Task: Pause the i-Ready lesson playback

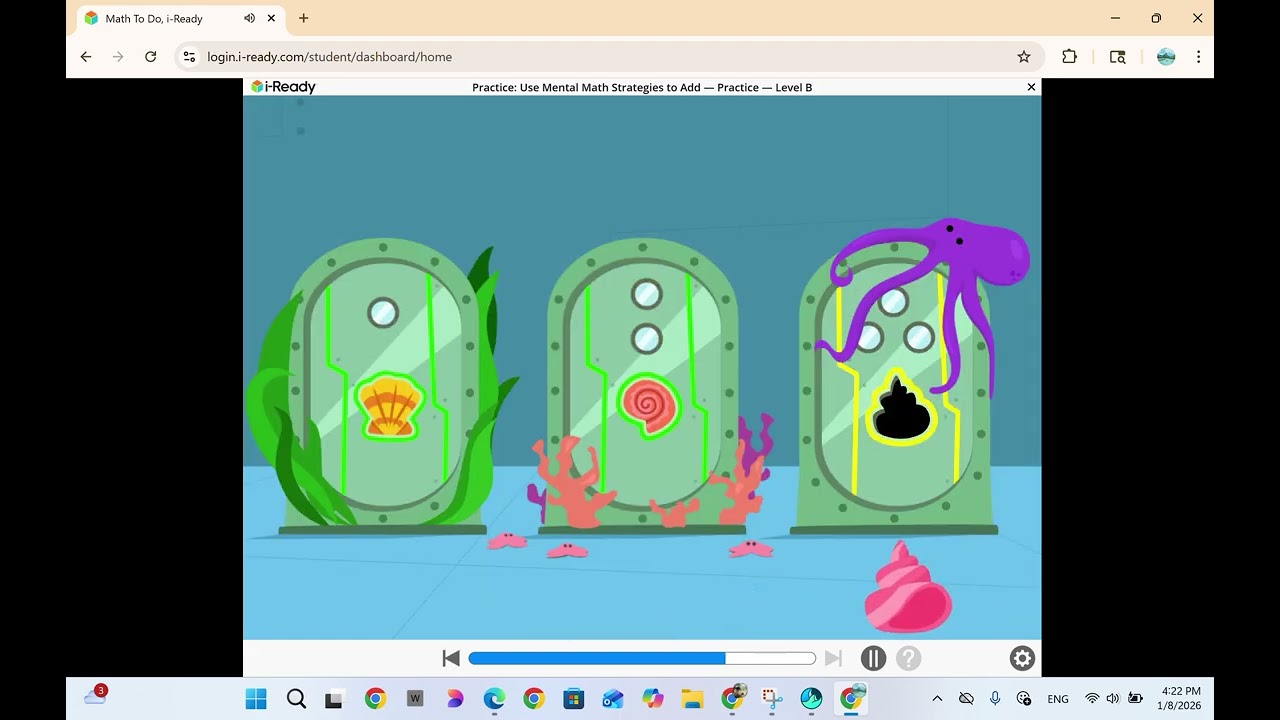Action: pos(873,658)
